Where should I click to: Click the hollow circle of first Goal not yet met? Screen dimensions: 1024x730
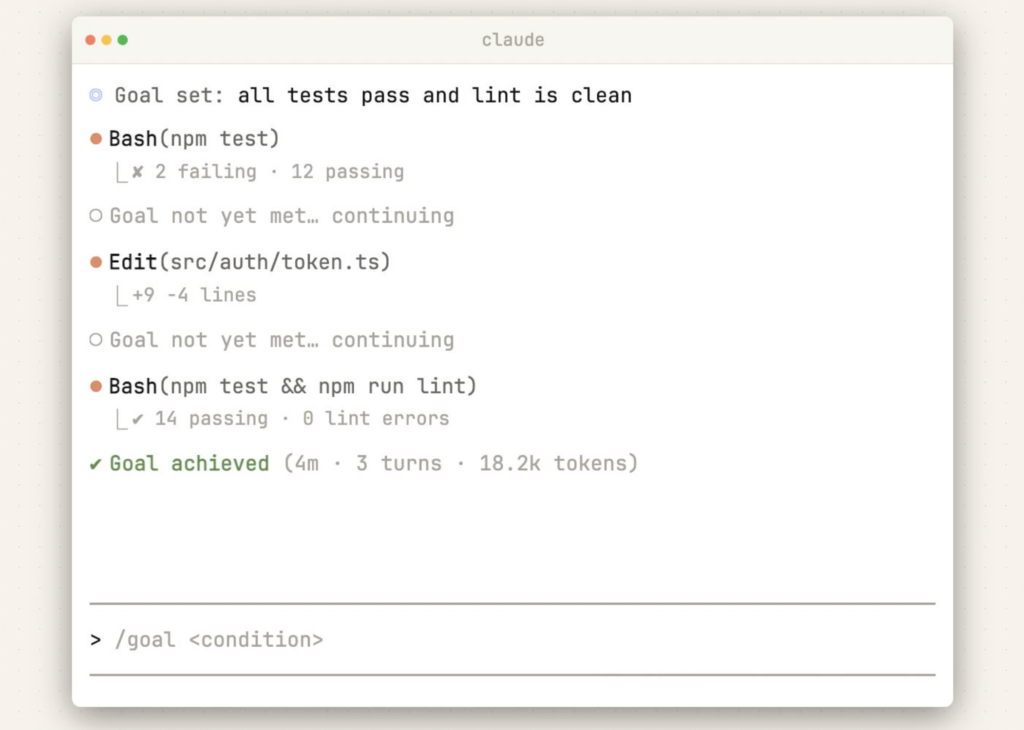point(96,215)
